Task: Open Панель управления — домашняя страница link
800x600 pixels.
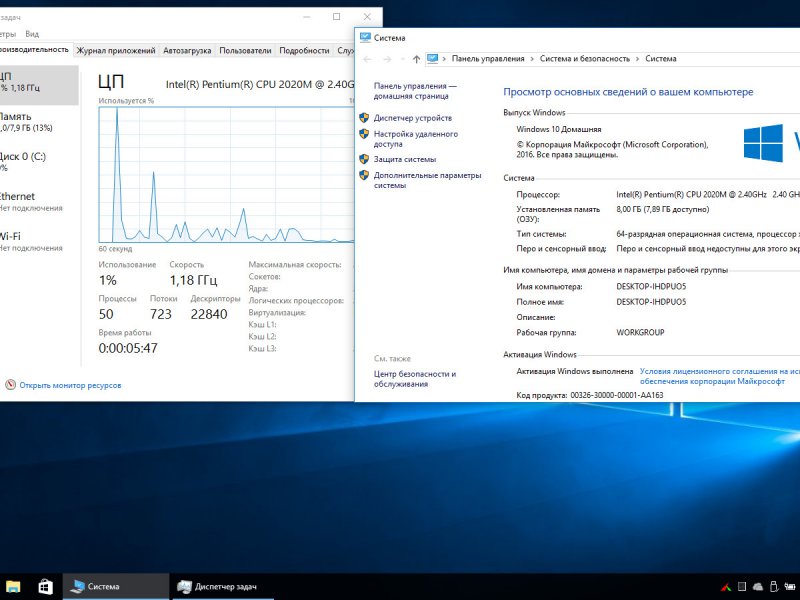Action: pos(415,91)
